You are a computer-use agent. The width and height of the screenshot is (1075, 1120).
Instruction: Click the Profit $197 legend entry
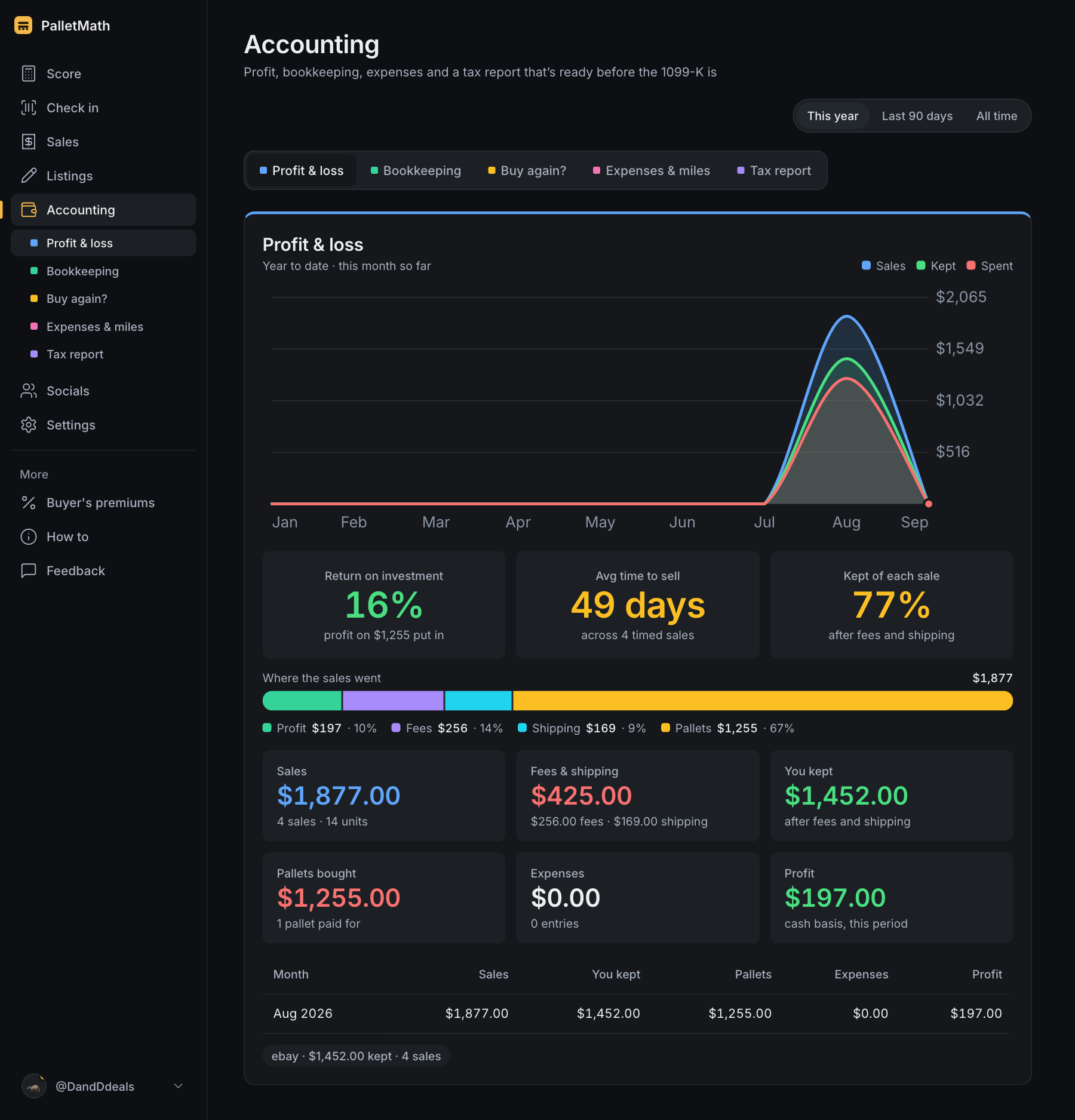pyautogui.click(x=320, y=728)
